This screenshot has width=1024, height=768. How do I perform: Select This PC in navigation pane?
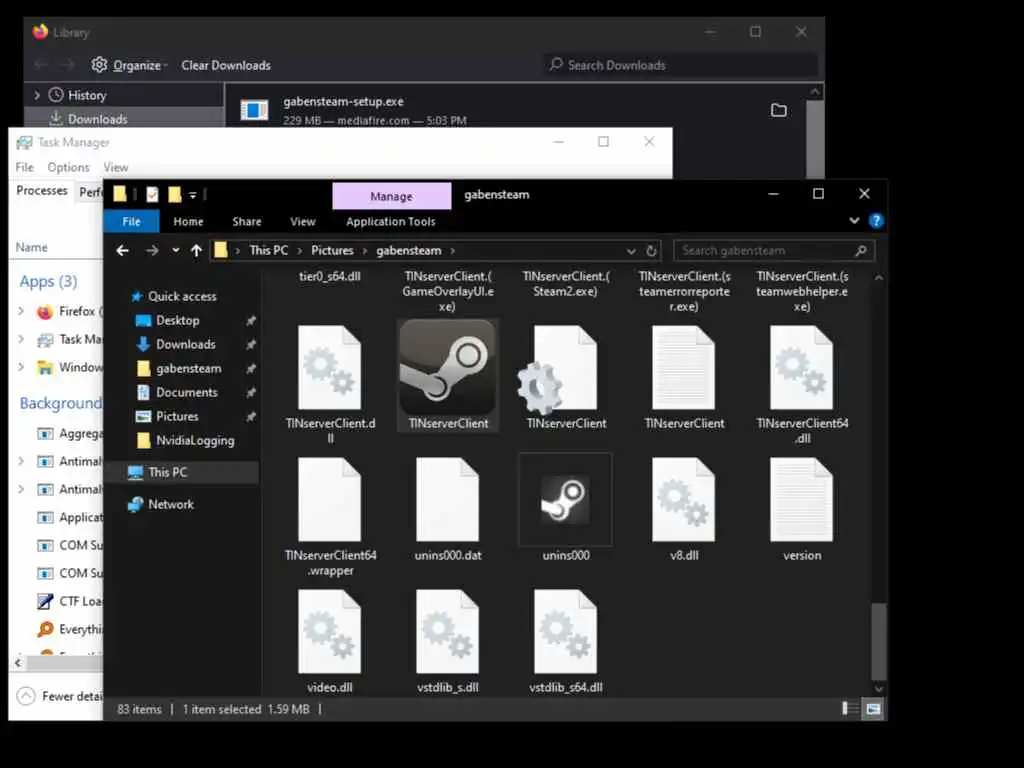[167, 472]
